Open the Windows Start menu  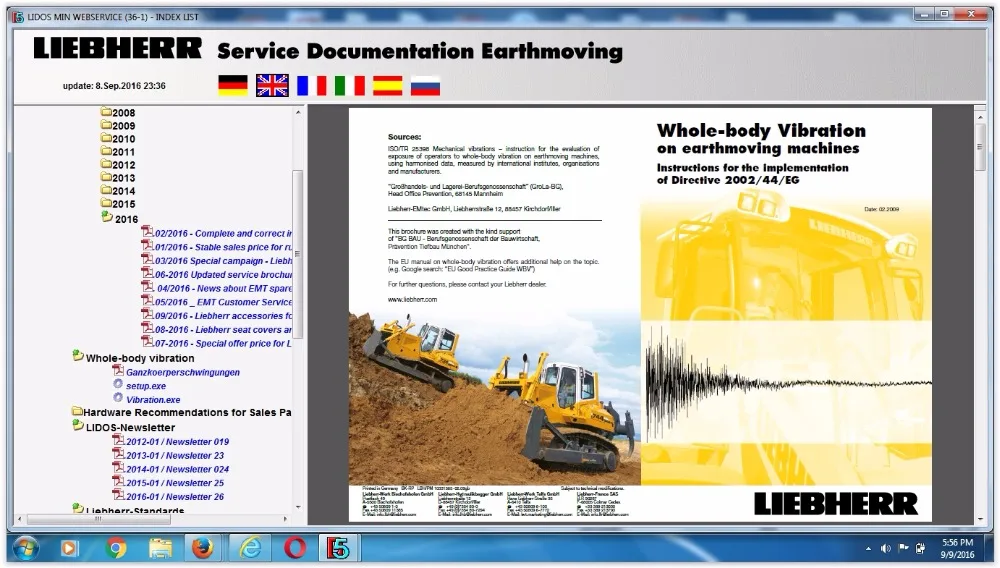click(26, 548)
